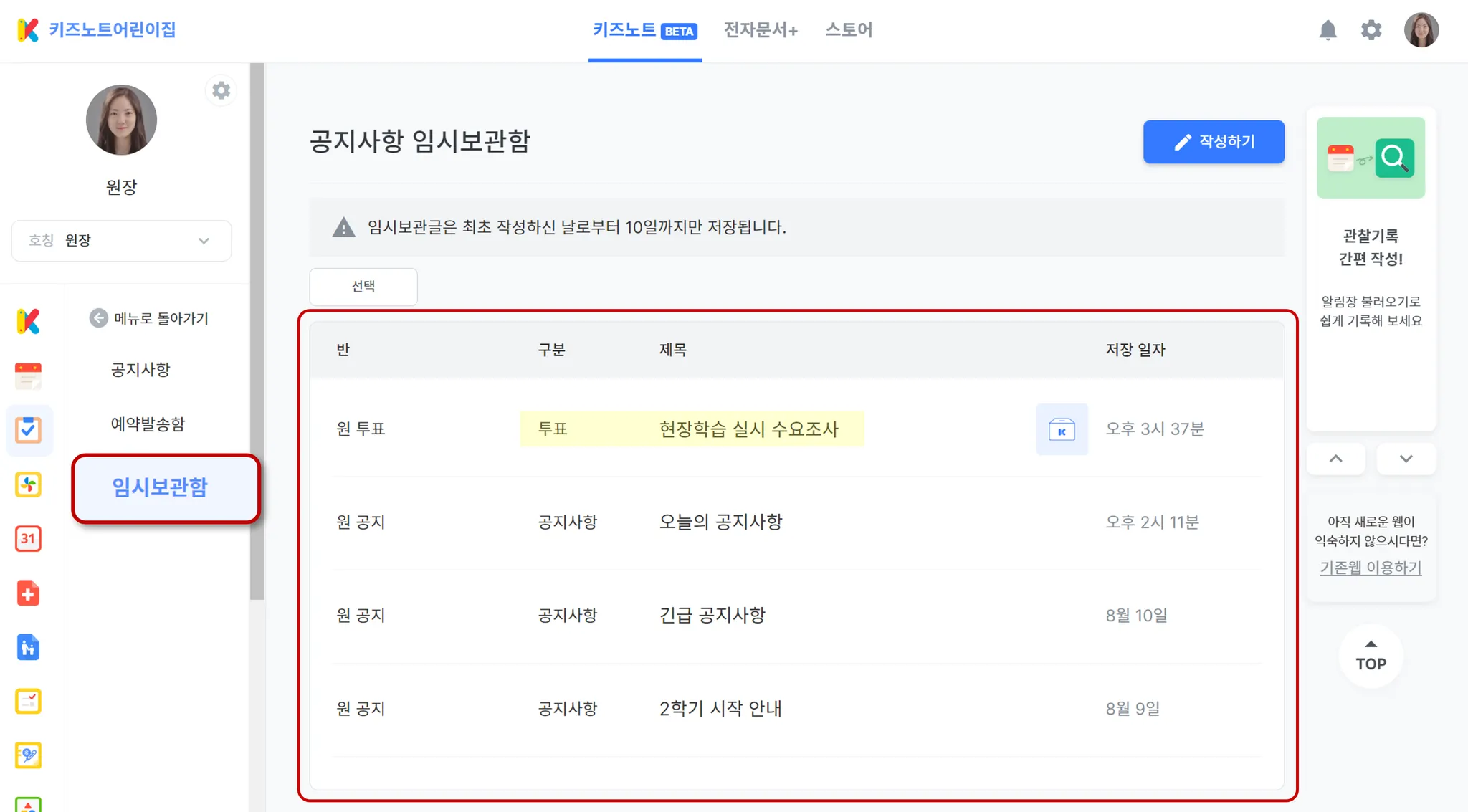Click the up chevron on right panel

1335,459
